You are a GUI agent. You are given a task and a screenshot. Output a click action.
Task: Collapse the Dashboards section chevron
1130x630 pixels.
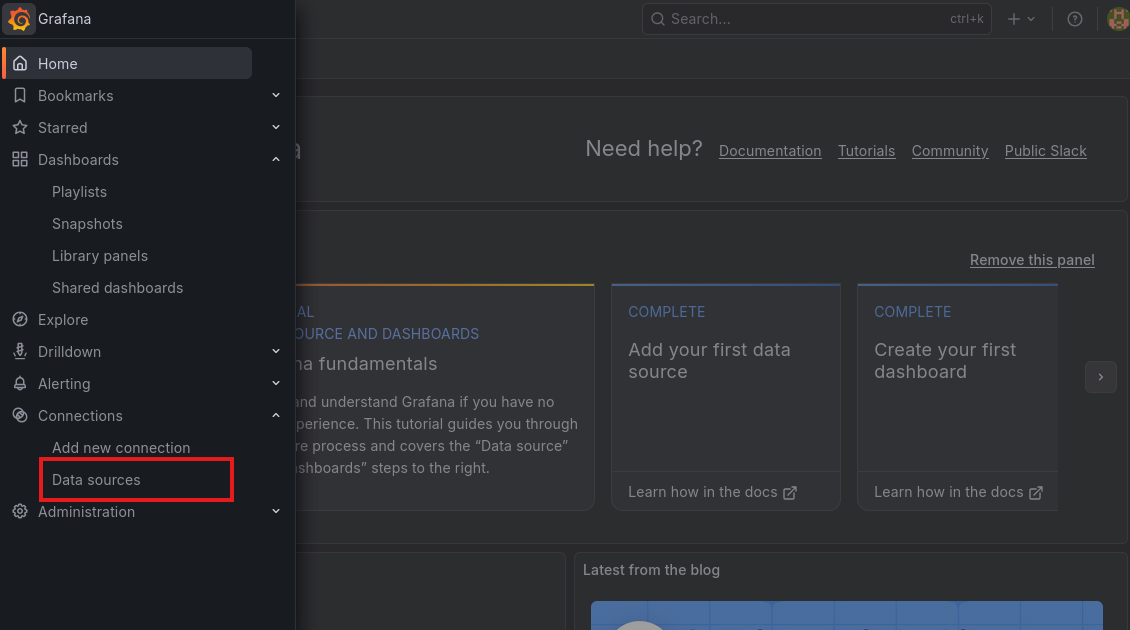pyautogui.click(x=276, y=159)
